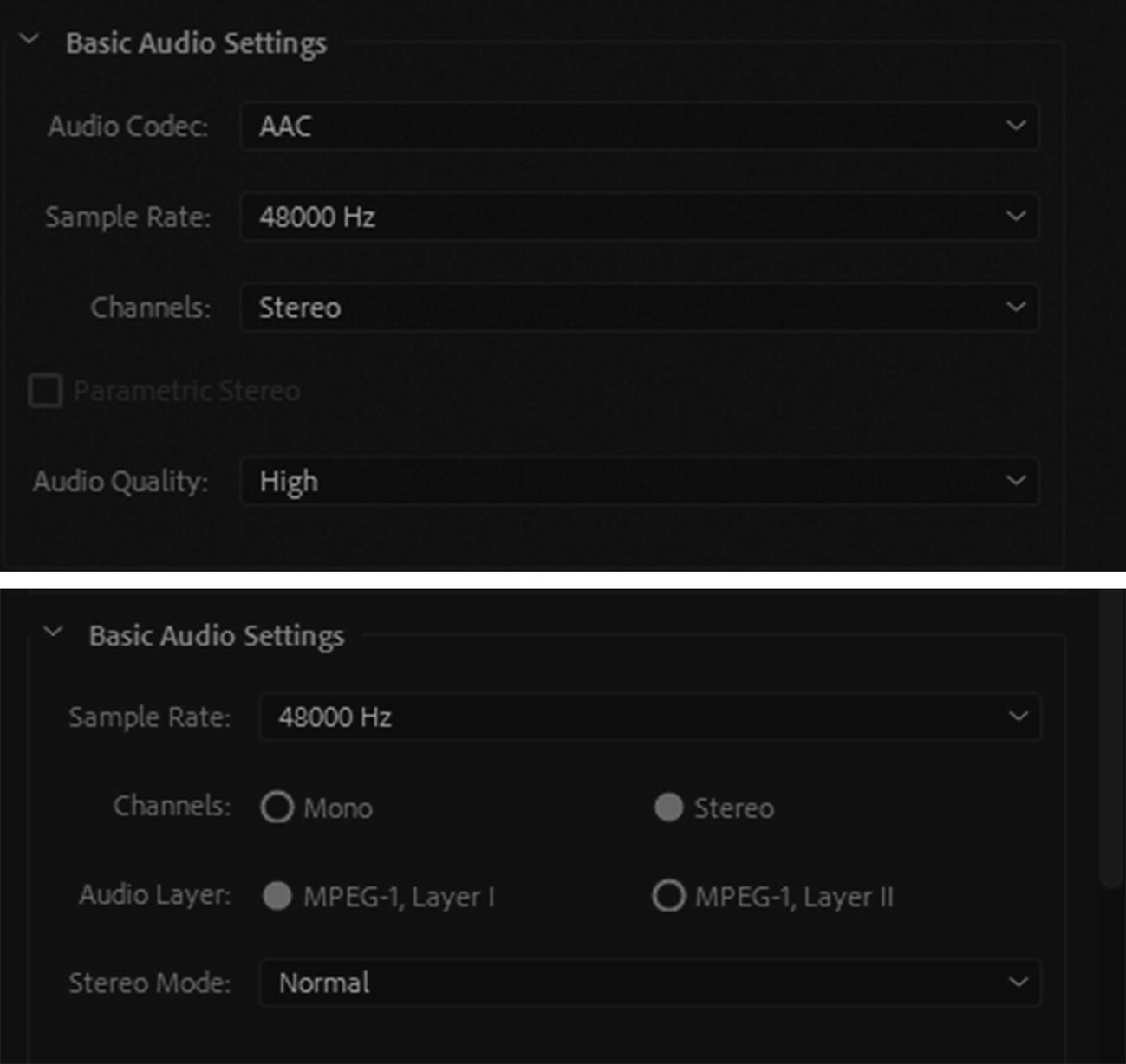Select the Stereo channels radio button
Screen dimensions: 1126x1064
point(668,808)
